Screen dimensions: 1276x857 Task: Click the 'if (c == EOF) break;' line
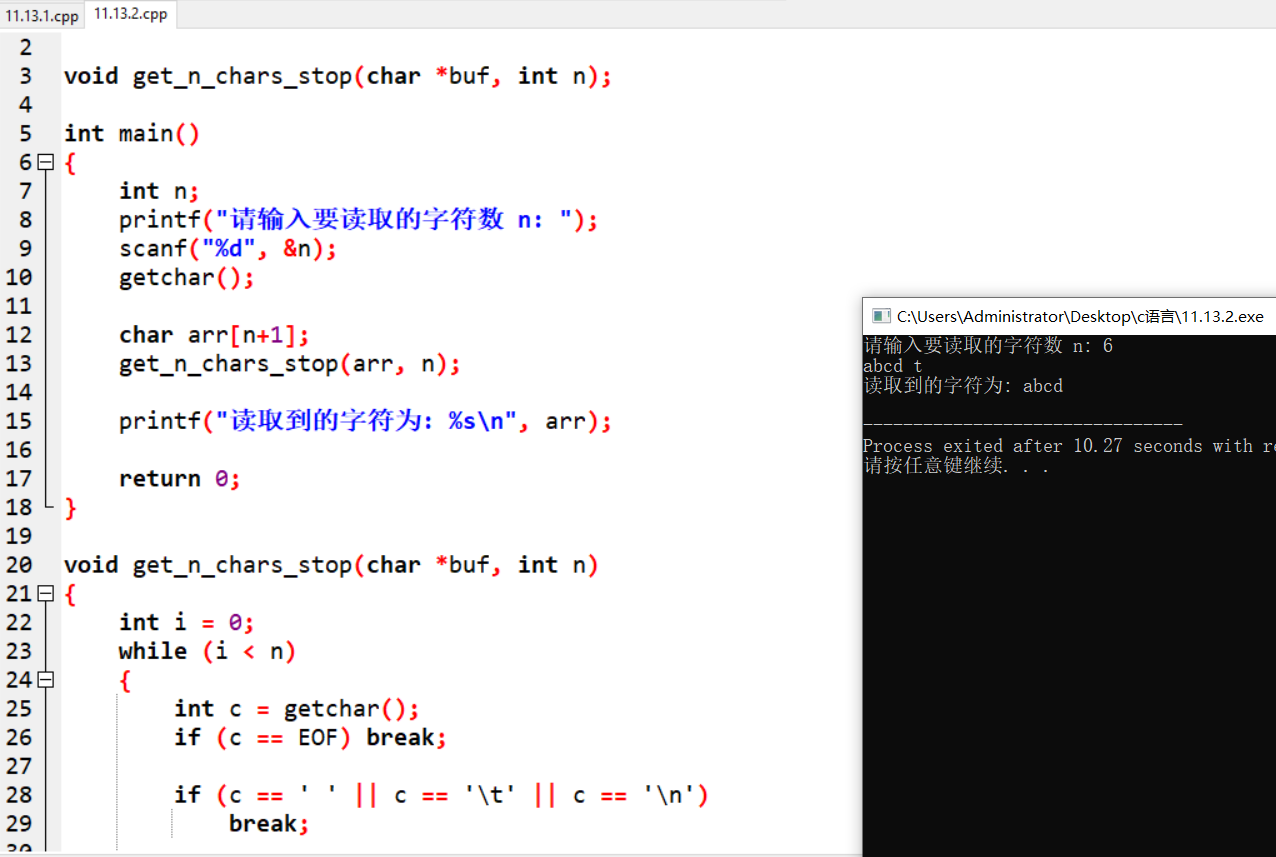click(x=310, y=738)
